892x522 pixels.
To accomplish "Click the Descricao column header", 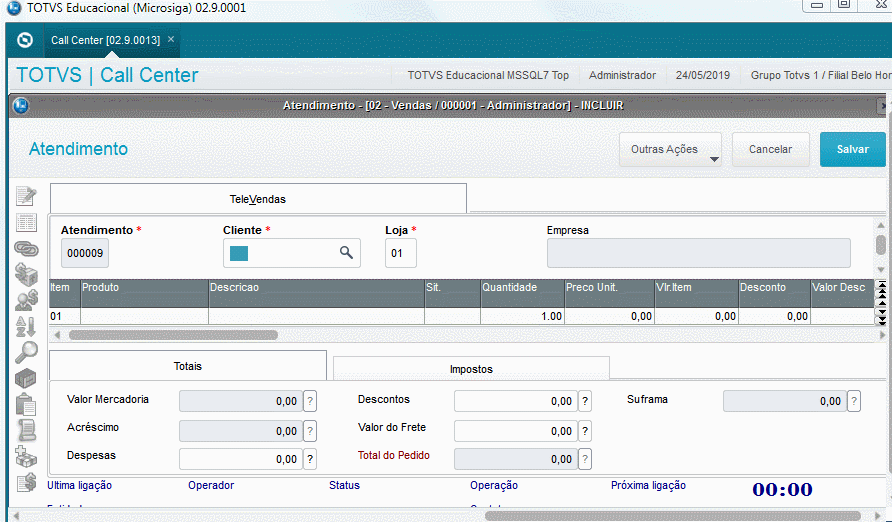I will (x=316, y=293).
